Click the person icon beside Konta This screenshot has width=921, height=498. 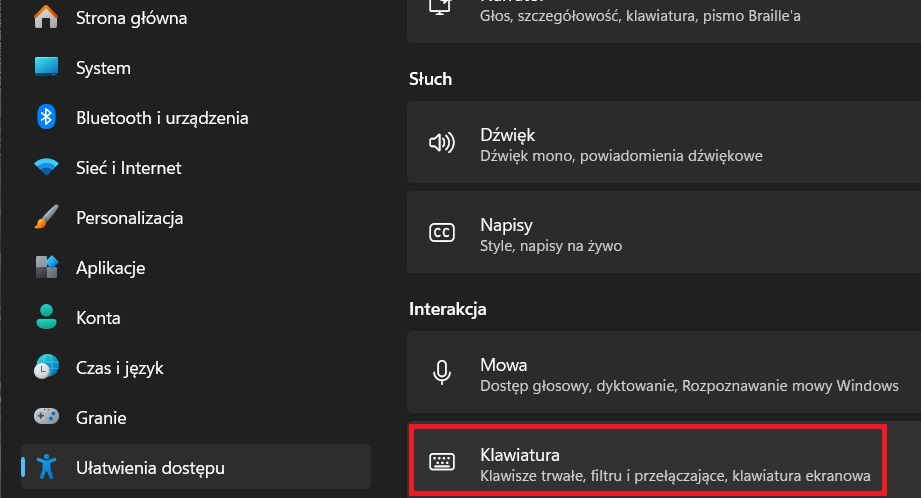(46, 318)
